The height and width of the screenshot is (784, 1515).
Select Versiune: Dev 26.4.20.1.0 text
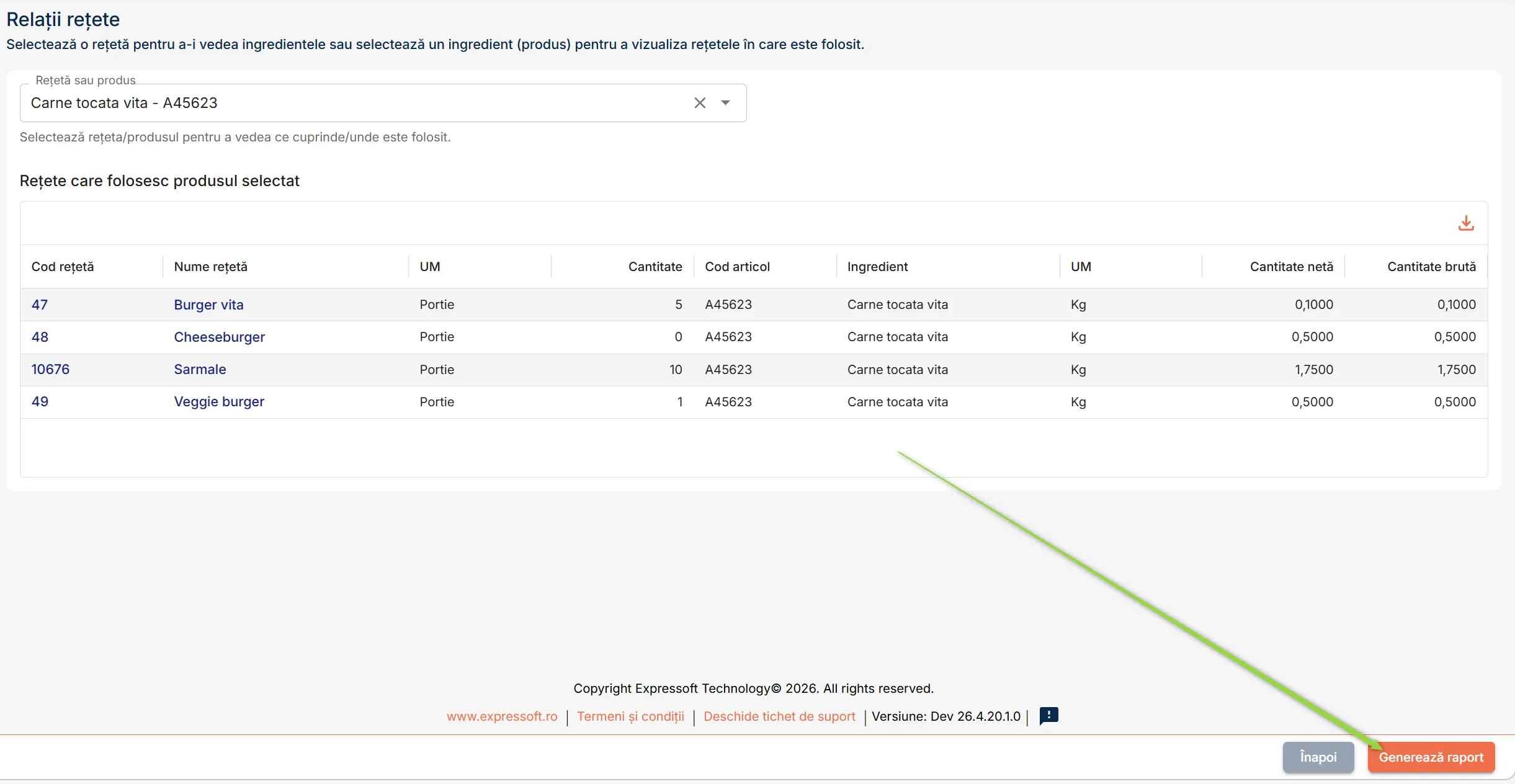click(945, 716)
